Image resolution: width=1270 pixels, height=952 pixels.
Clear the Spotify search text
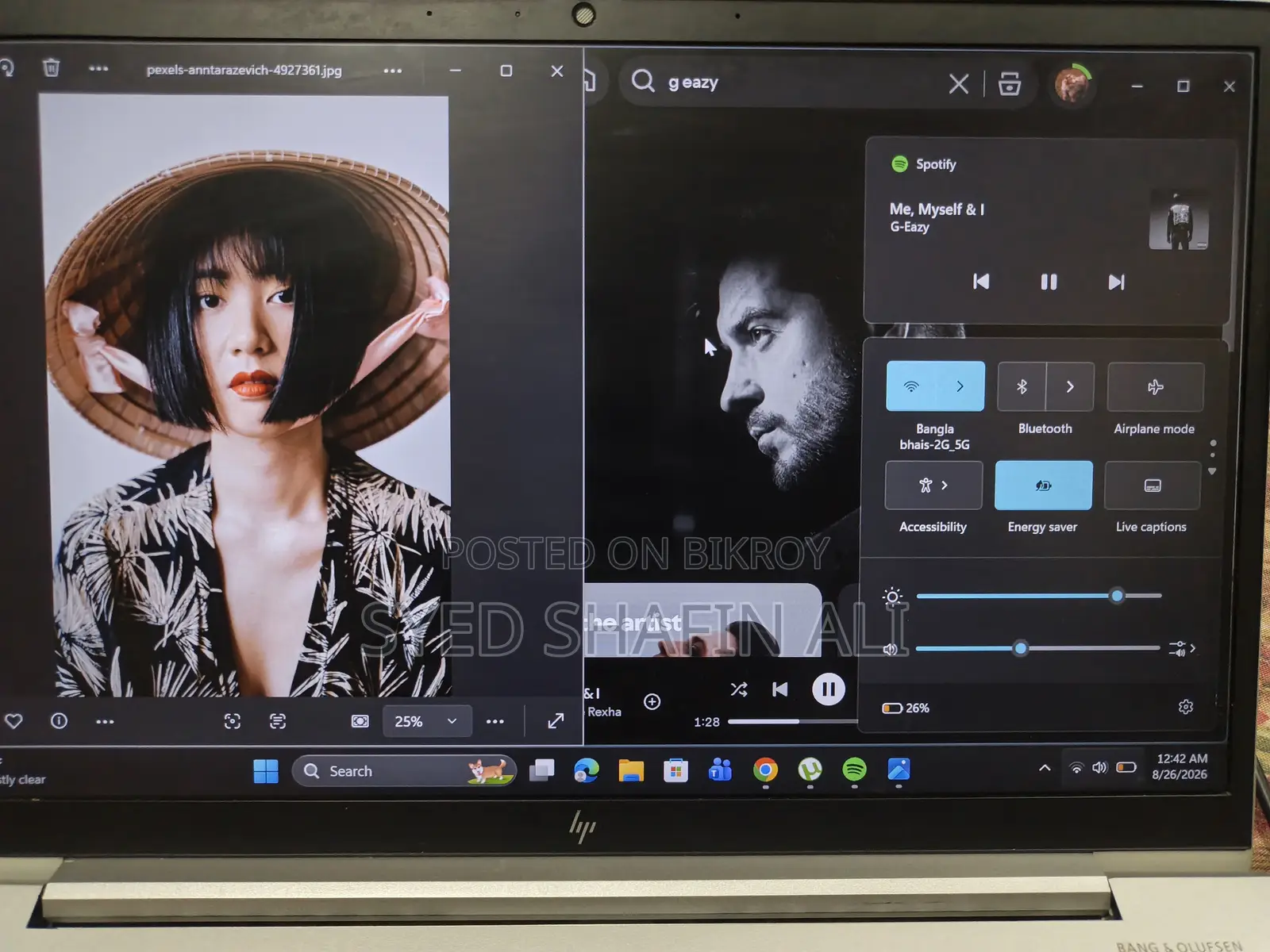coord(958,83)
